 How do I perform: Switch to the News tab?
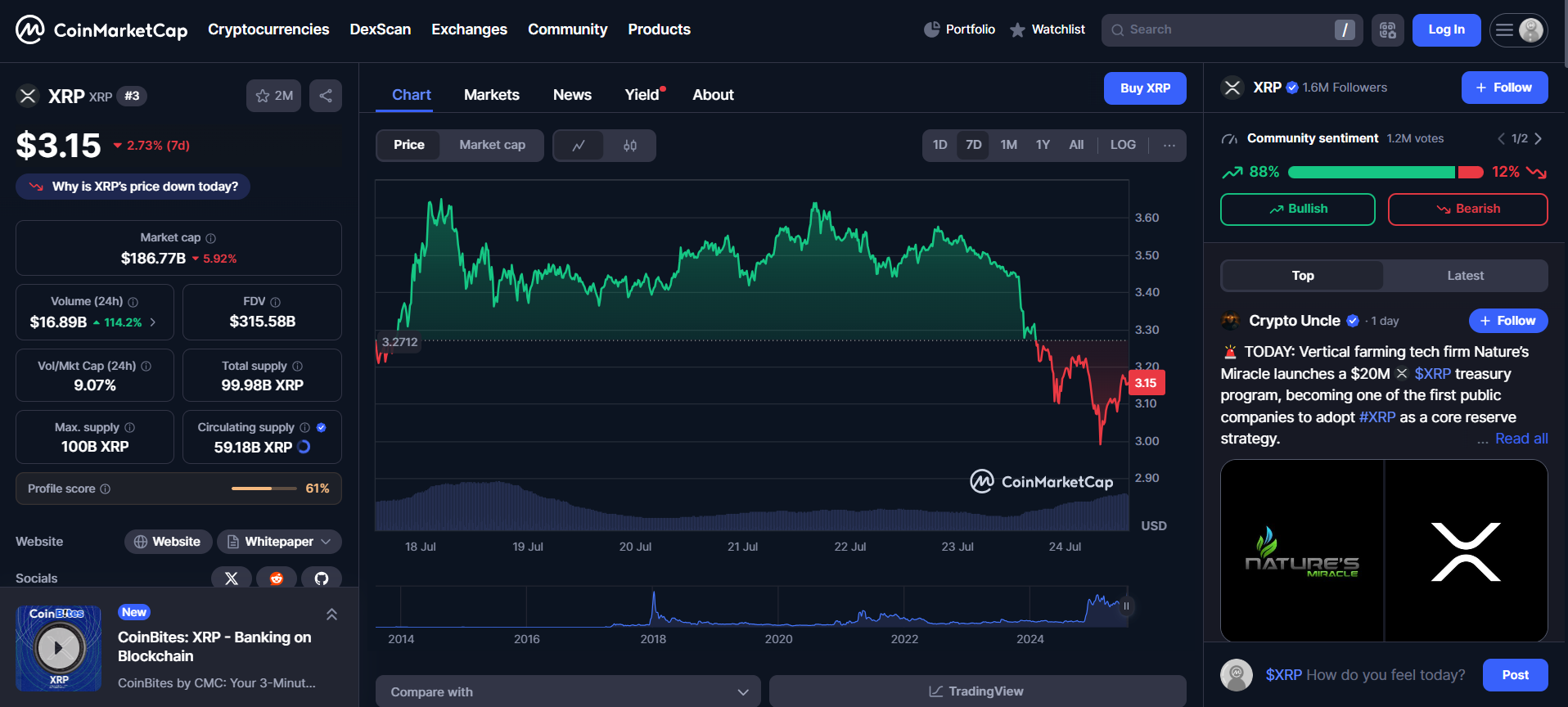[x=572, y=95]
